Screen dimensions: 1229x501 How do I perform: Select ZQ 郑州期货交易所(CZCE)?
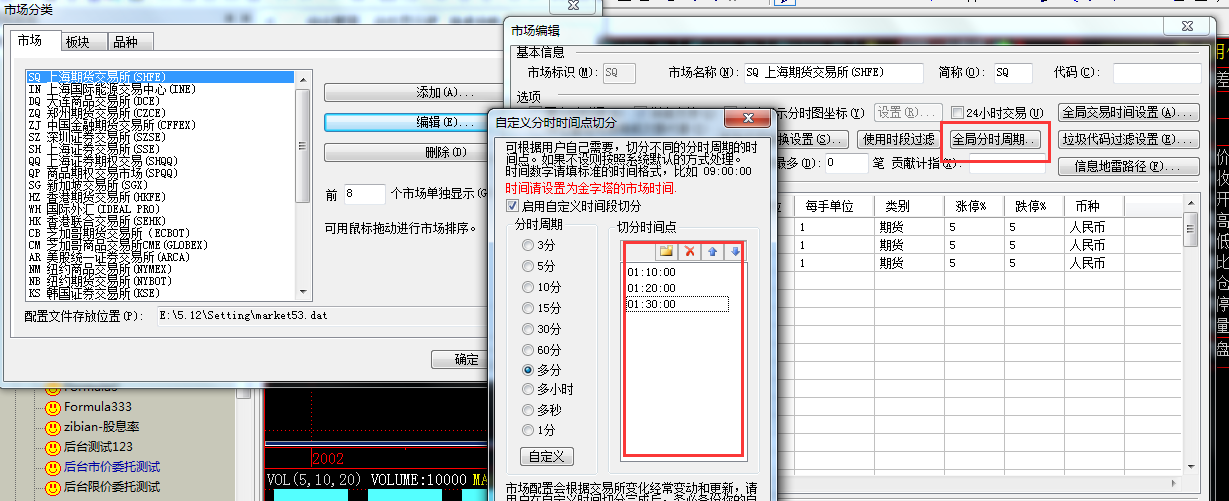(160, 113)
